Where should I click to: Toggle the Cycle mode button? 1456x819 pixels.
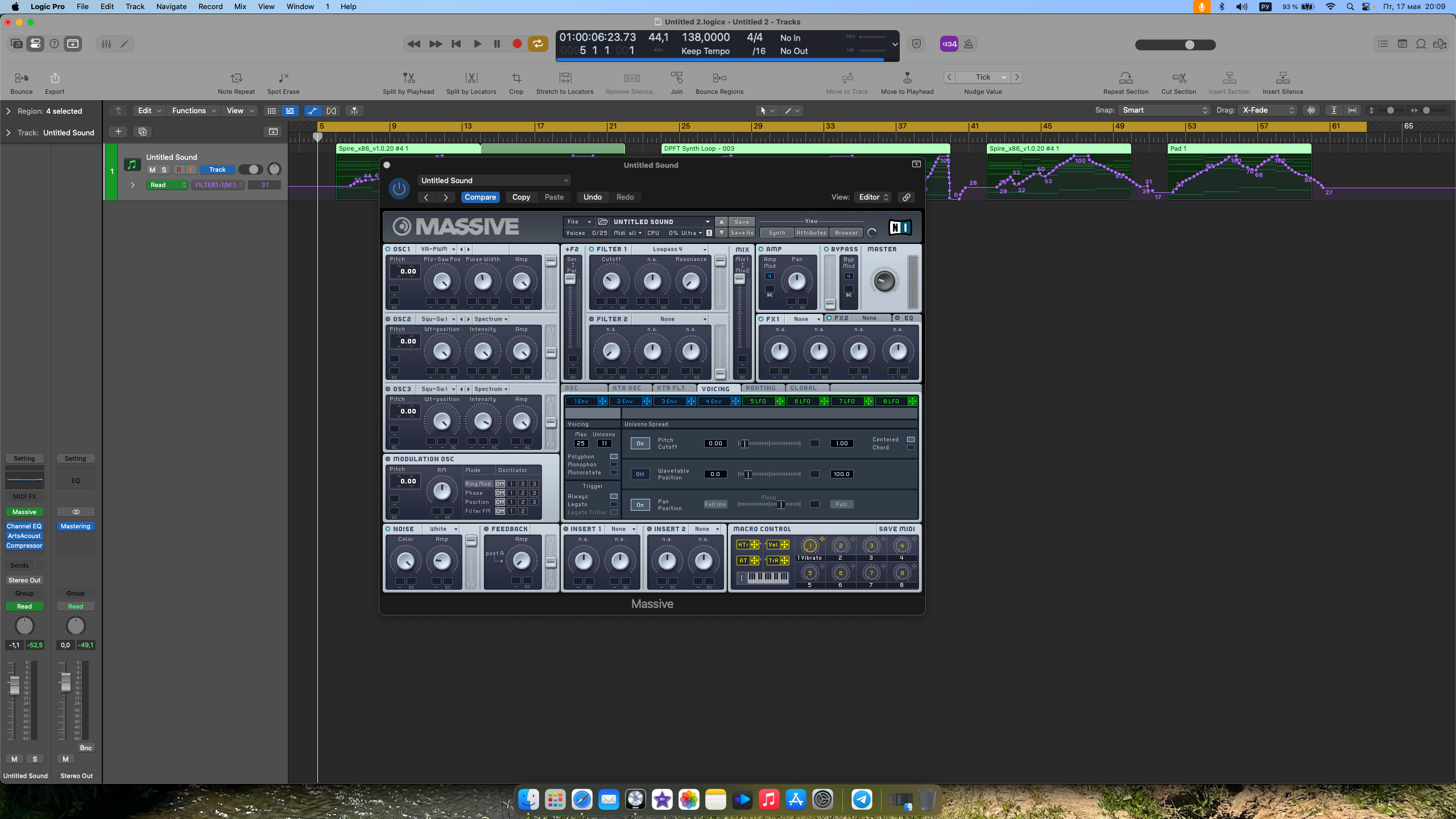(x=537, y=44)
